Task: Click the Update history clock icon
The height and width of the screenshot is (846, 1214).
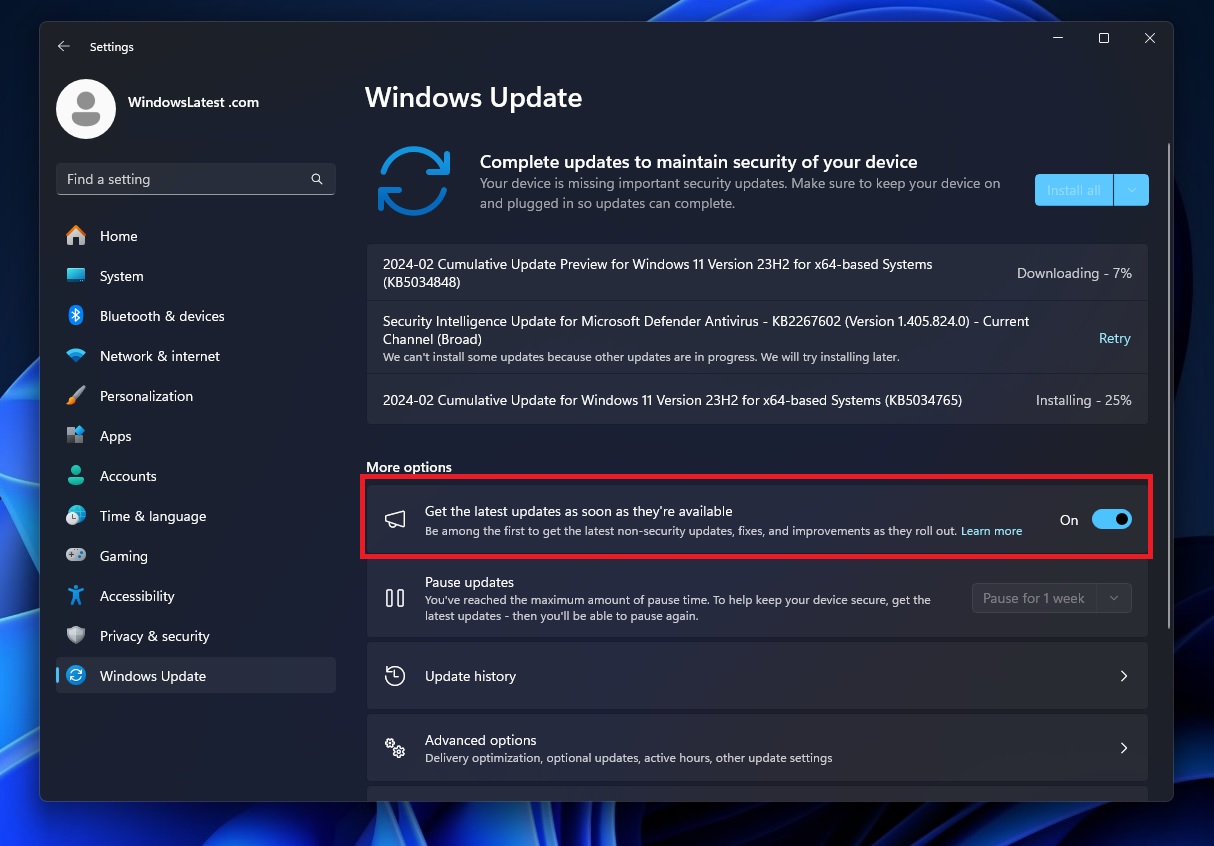Action: pos(395,676)
